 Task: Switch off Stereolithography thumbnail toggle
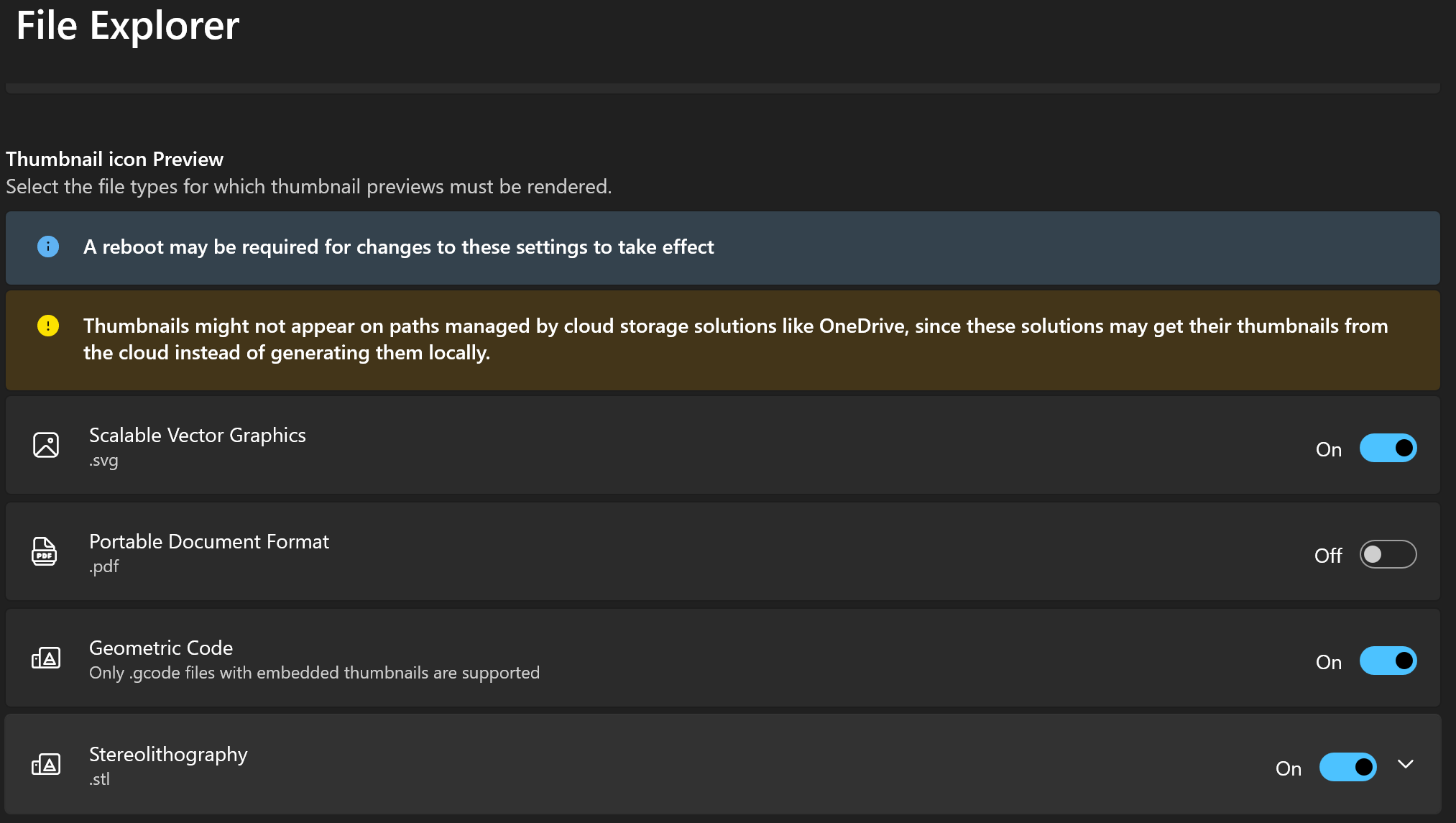click(1347, 768)
